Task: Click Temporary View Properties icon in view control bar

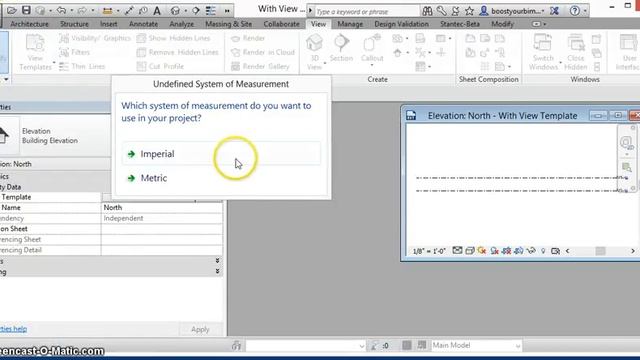Action: (555, 251)
